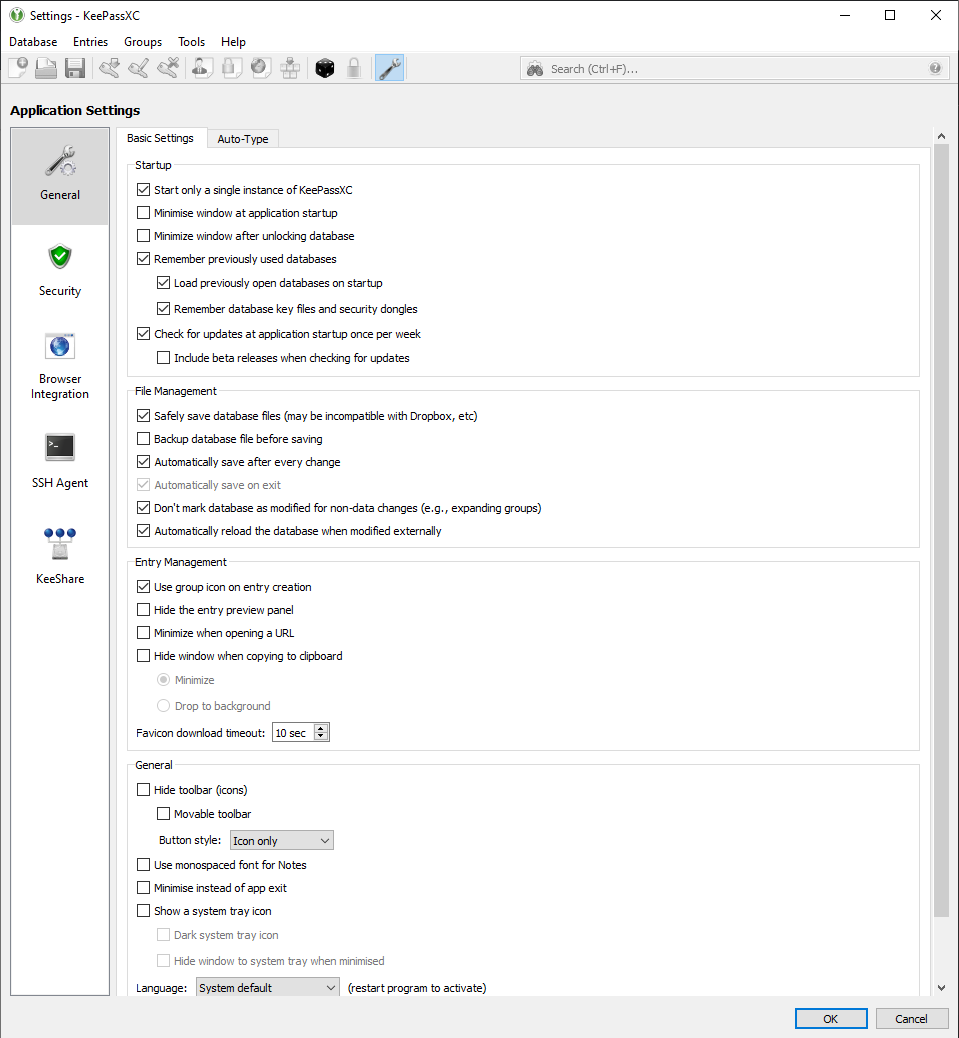This screenshot has width=959, height=1038.
Task: Increase the Favicon download timeout value
Action: 321,728
